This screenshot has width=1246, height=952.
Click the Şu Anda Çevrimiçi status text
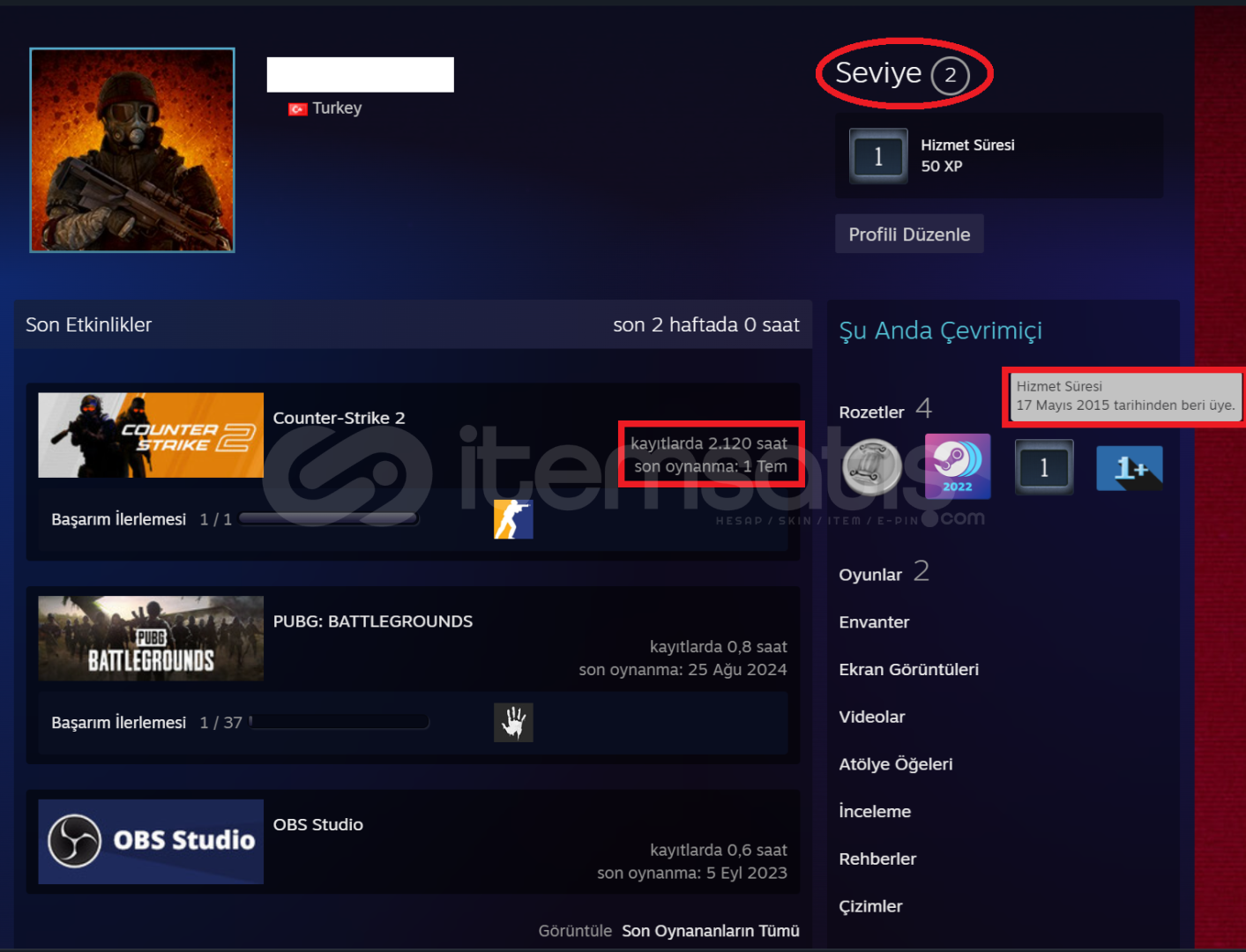pos(940,331)
